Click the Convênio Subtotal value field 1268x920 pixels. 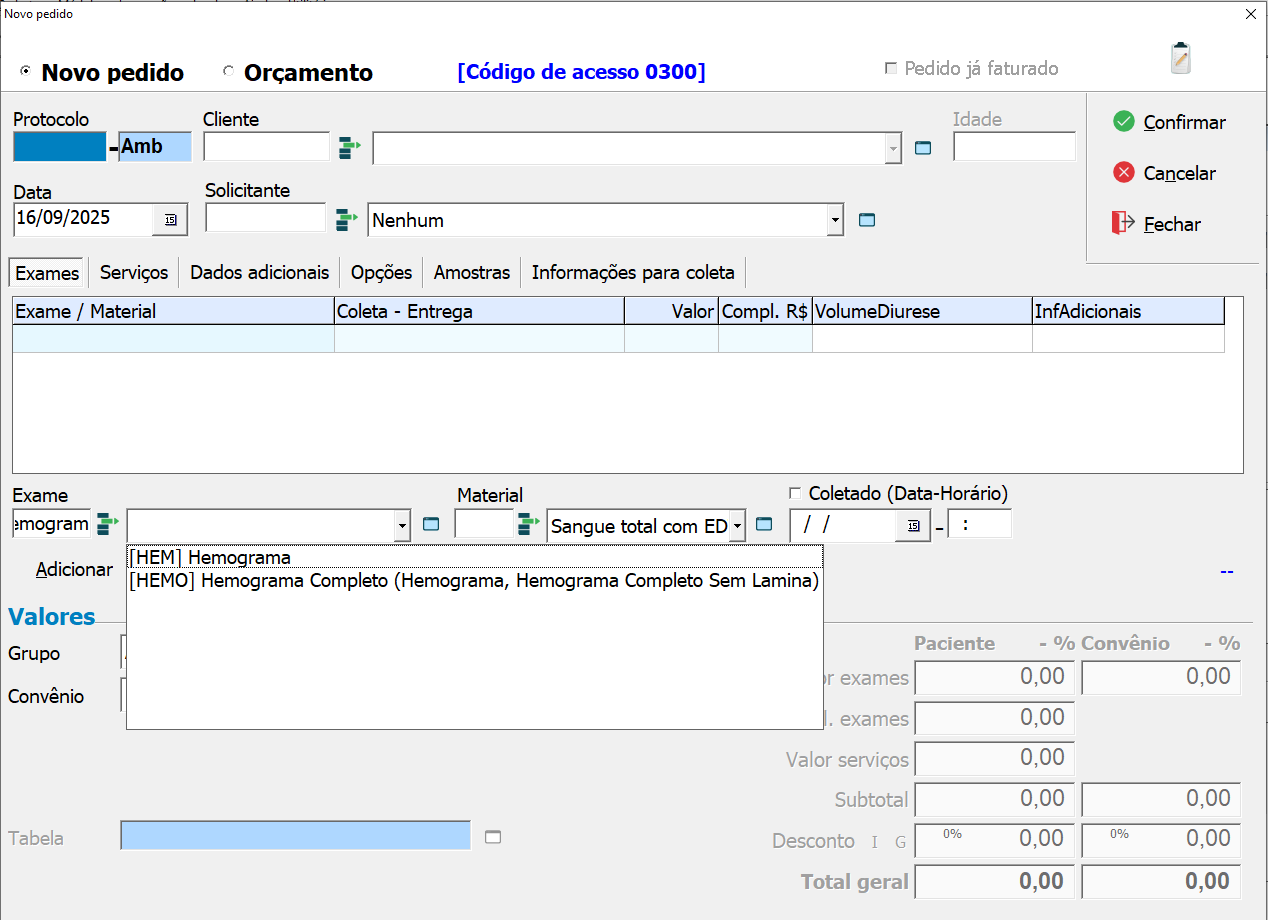click(x=1161, y=799)
